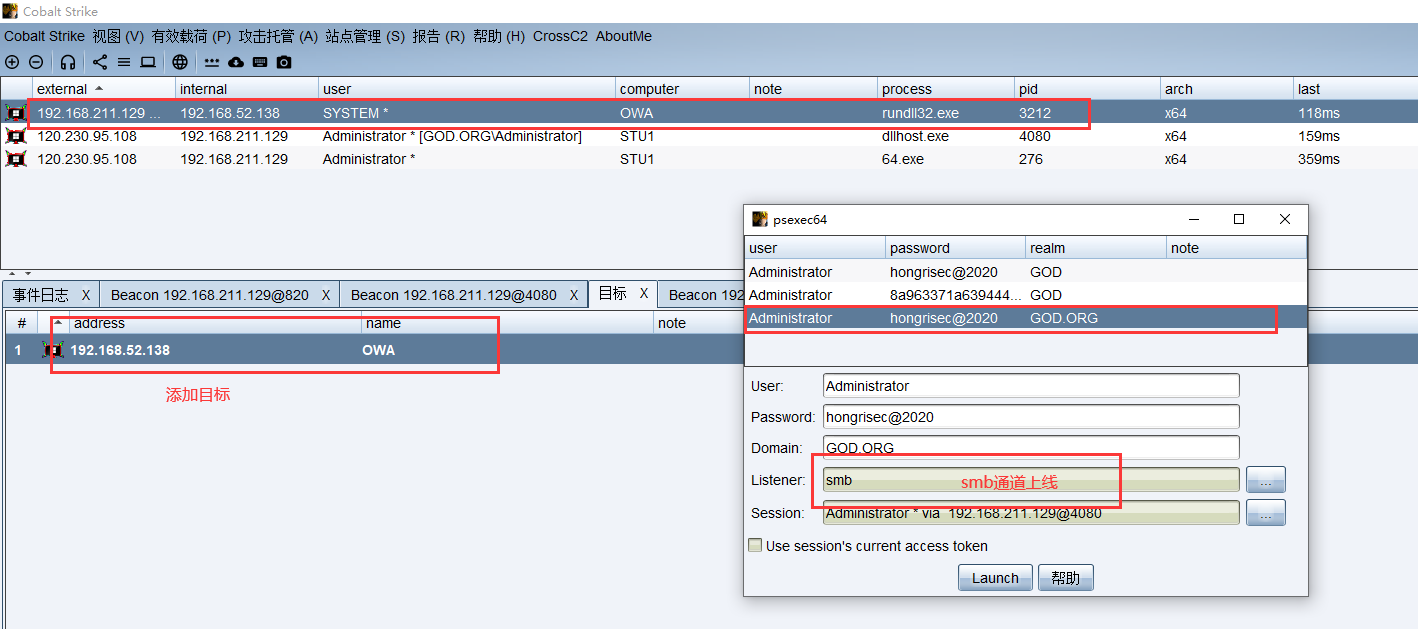Image resolution: width=1418 pixels, height=629 pixels.
Task: Click the connect (plus) toolbar icon
Action: (x=12, y=62)
